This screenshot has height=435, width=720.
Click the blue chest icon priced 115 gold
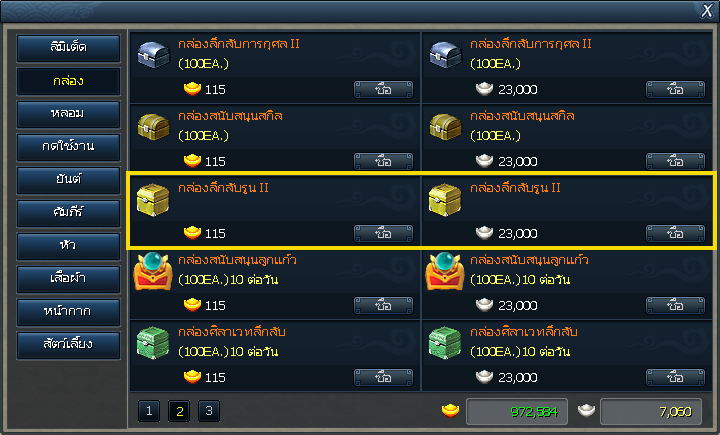[x=153, y=55]
